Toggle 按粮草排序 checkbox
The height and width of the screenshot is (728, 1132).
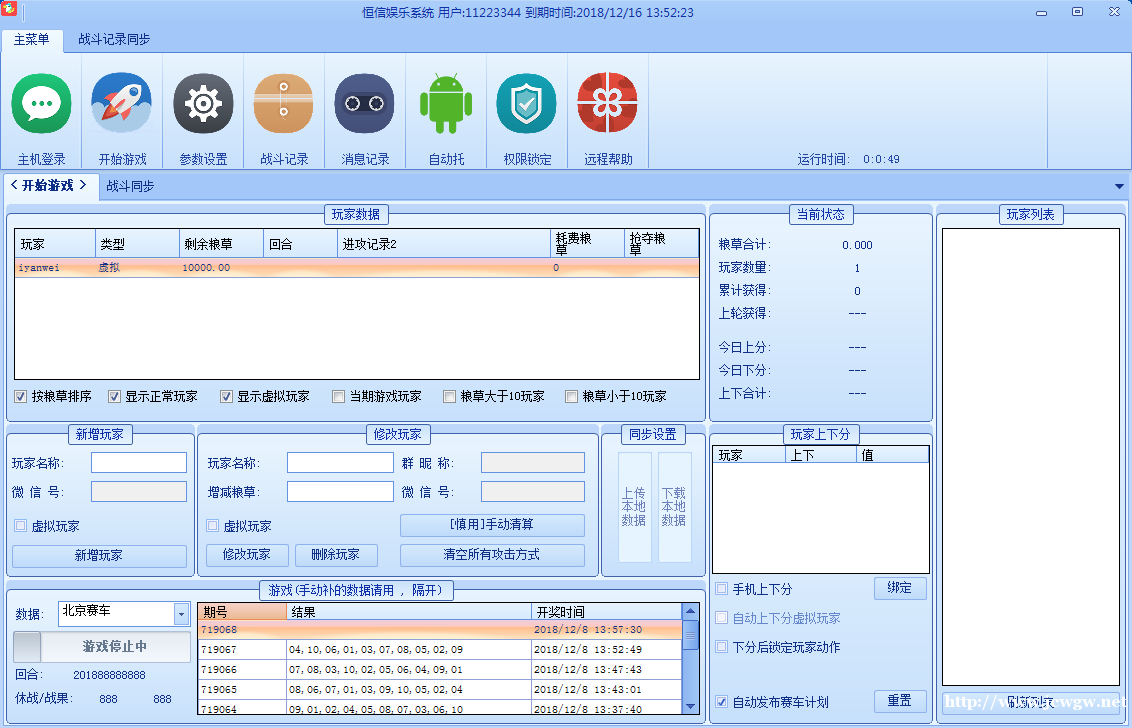[x=21, y=397]
